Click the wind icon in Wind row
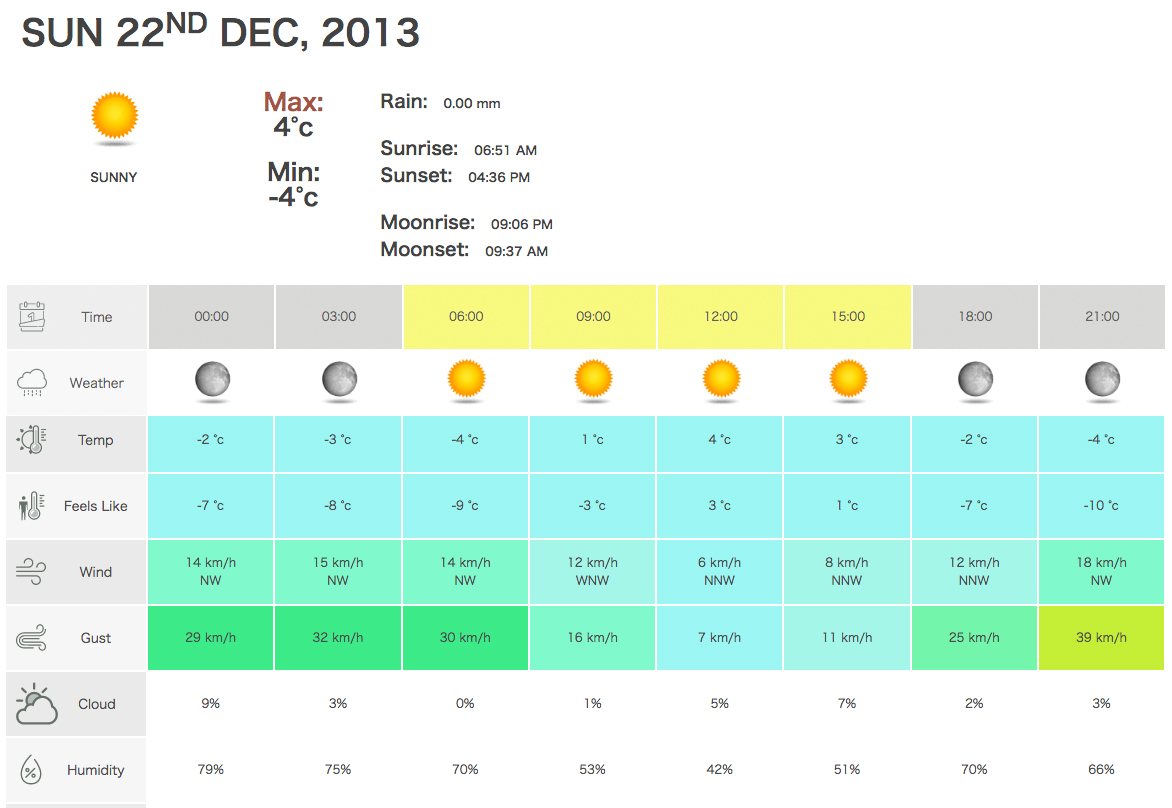Viewport: 1172px width, 808px height. pos(32,572)
